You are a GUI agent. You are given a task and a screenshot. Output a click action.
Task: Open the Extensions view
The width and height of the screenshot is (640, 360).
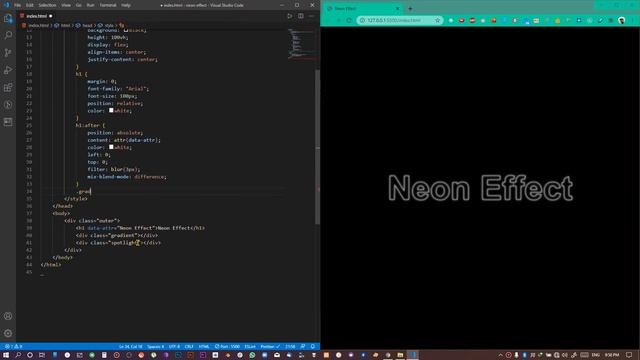(8, 87)
